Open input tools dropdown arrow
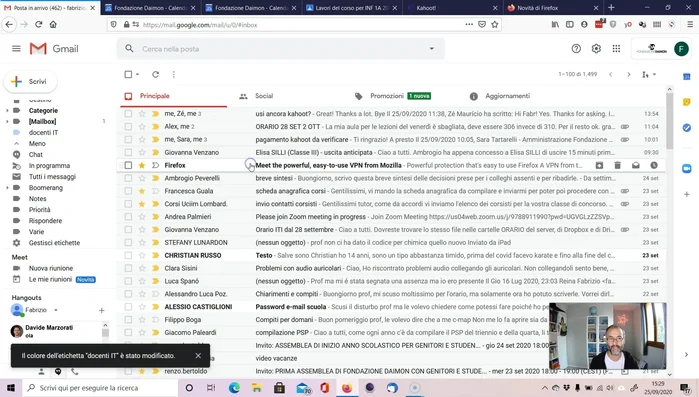699x397 pixels. [654, 74]
